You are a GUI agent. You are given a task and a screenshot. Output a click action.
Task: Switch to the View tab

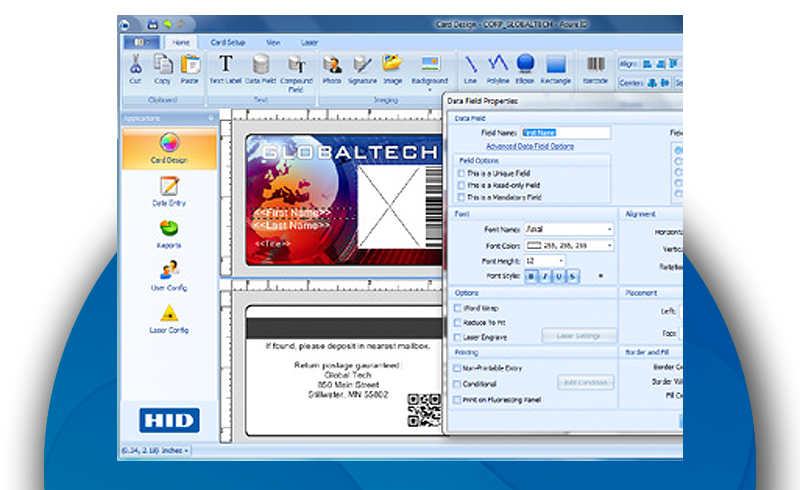point(273,42)
